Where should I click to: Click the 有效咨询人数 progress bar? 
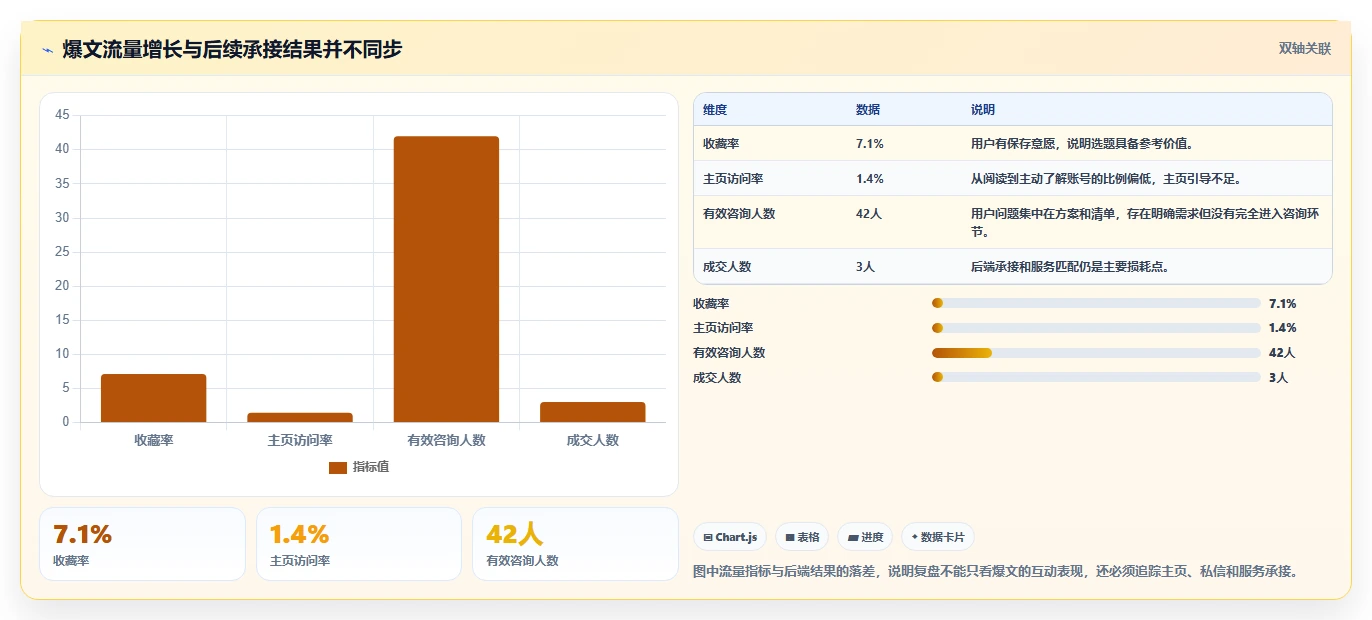click(x=1096, y=352)
